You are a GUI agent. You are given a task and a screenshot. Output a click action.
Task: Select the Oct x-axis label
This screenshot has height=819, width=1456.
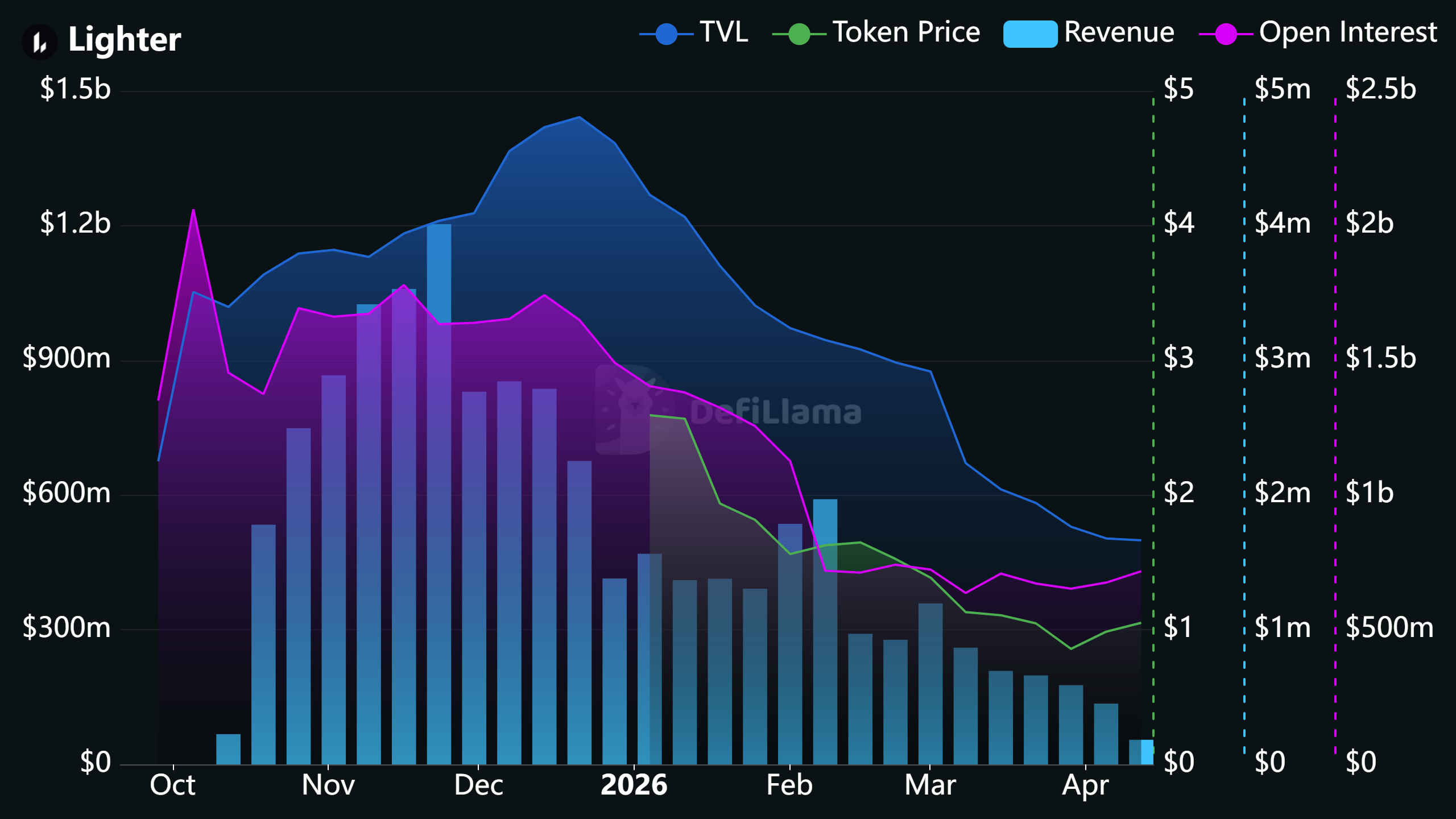tap(172, 785)
